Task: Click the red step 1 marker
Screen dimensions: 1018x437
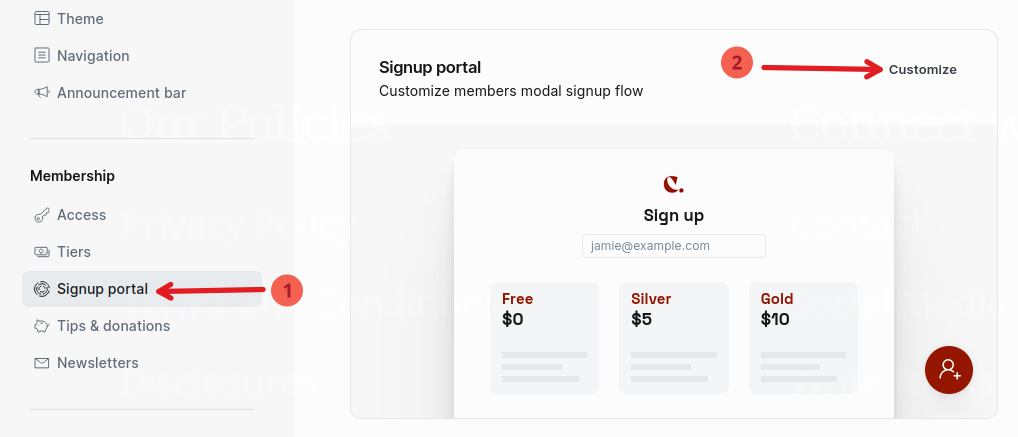Action: [287, 291]
